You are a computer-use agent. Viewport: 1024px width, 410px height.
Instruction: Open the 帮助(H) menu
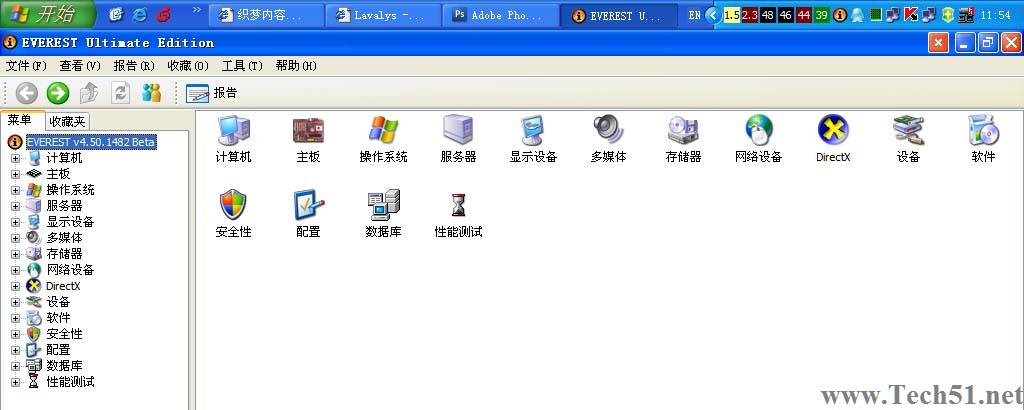296,65
